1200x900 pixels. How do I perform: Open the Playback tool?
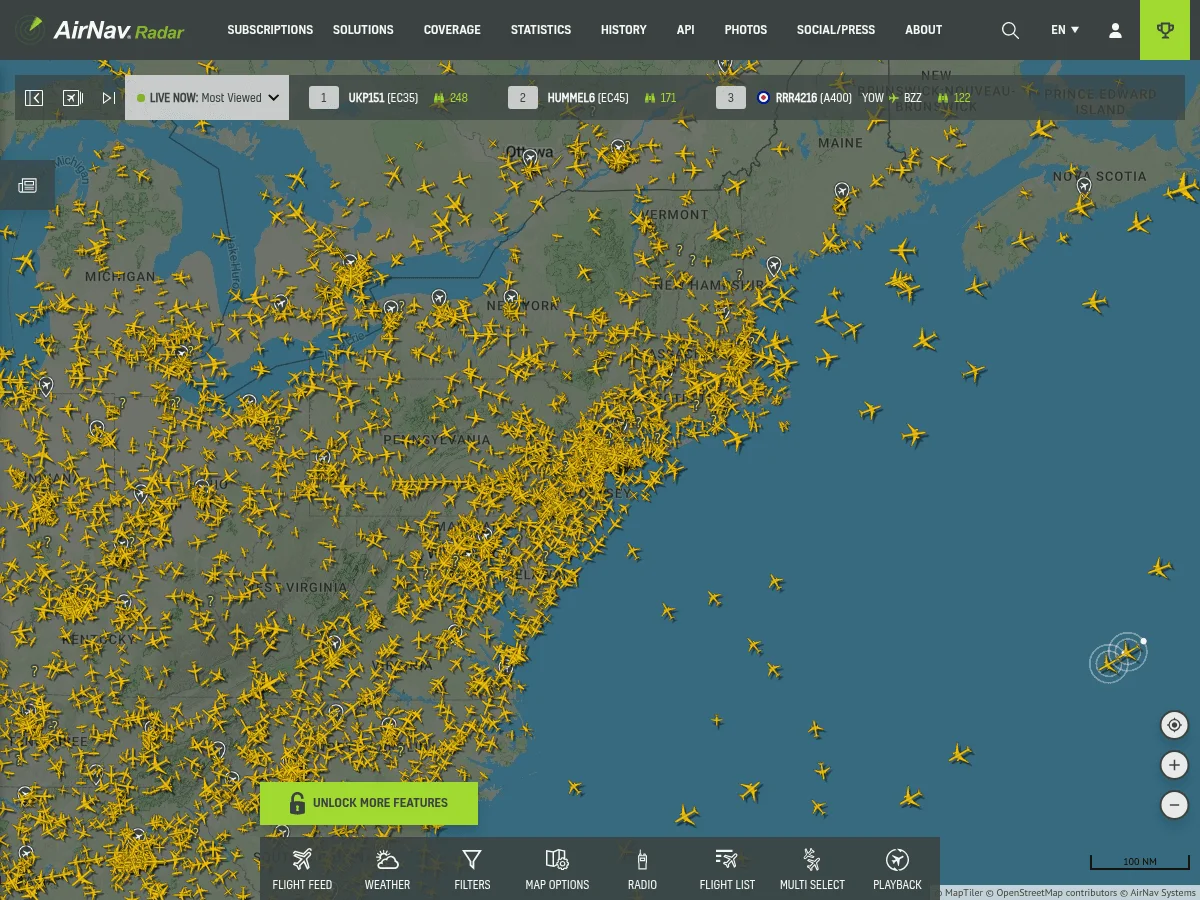[897, 869]
